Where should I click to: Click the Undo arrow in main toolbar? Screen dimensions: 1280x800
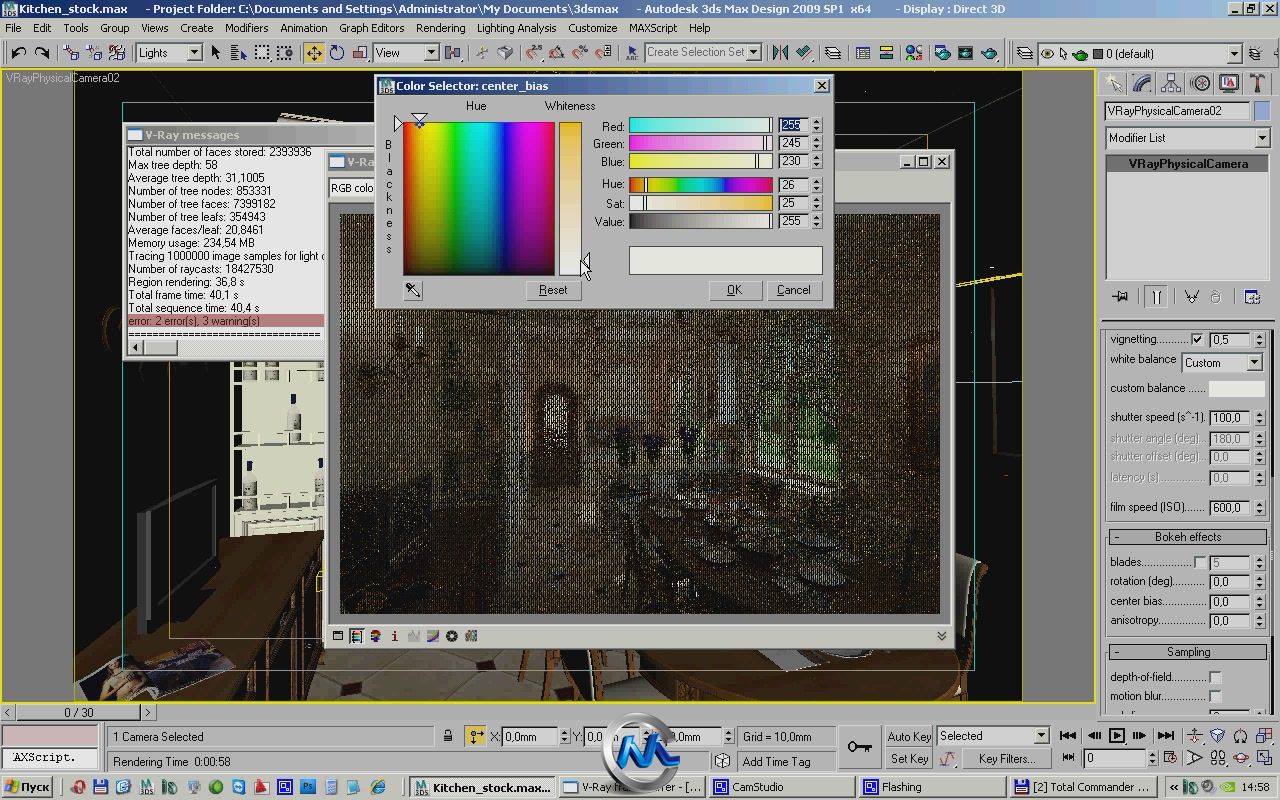point(18,53)
